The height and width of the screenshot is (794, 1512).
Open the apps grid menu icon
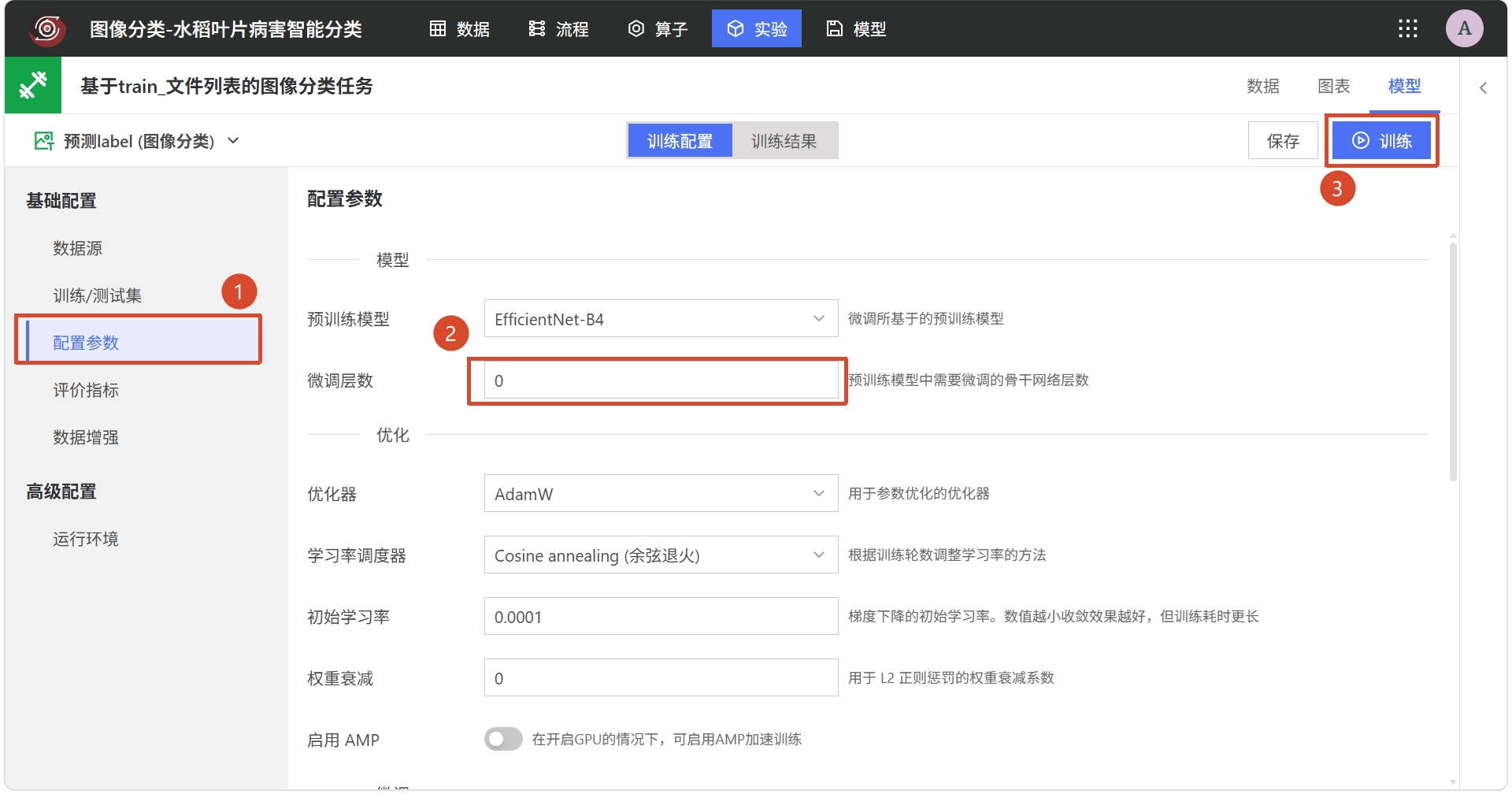[x=1407, y=29]
